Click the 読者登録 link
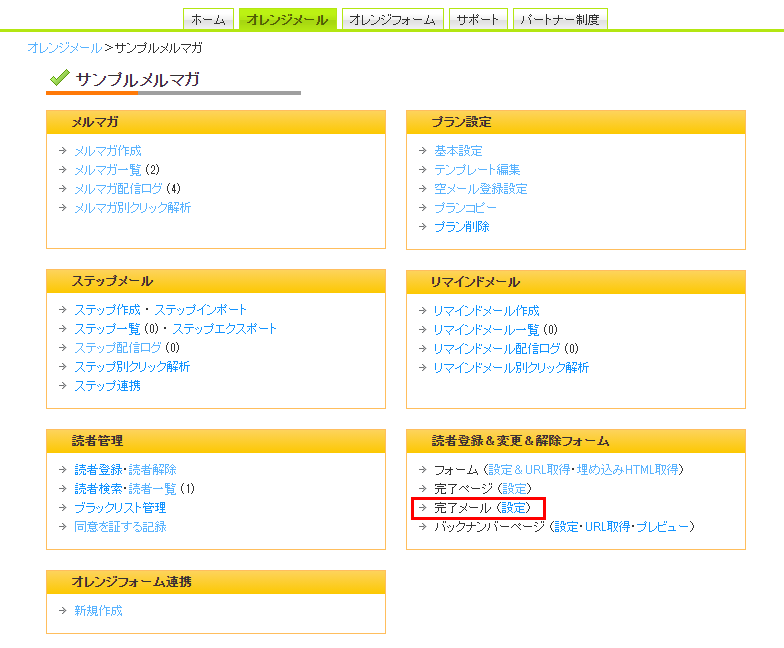The width and height of the screenshot is (784, 648). pyautogui.click(x=98, y=470)
